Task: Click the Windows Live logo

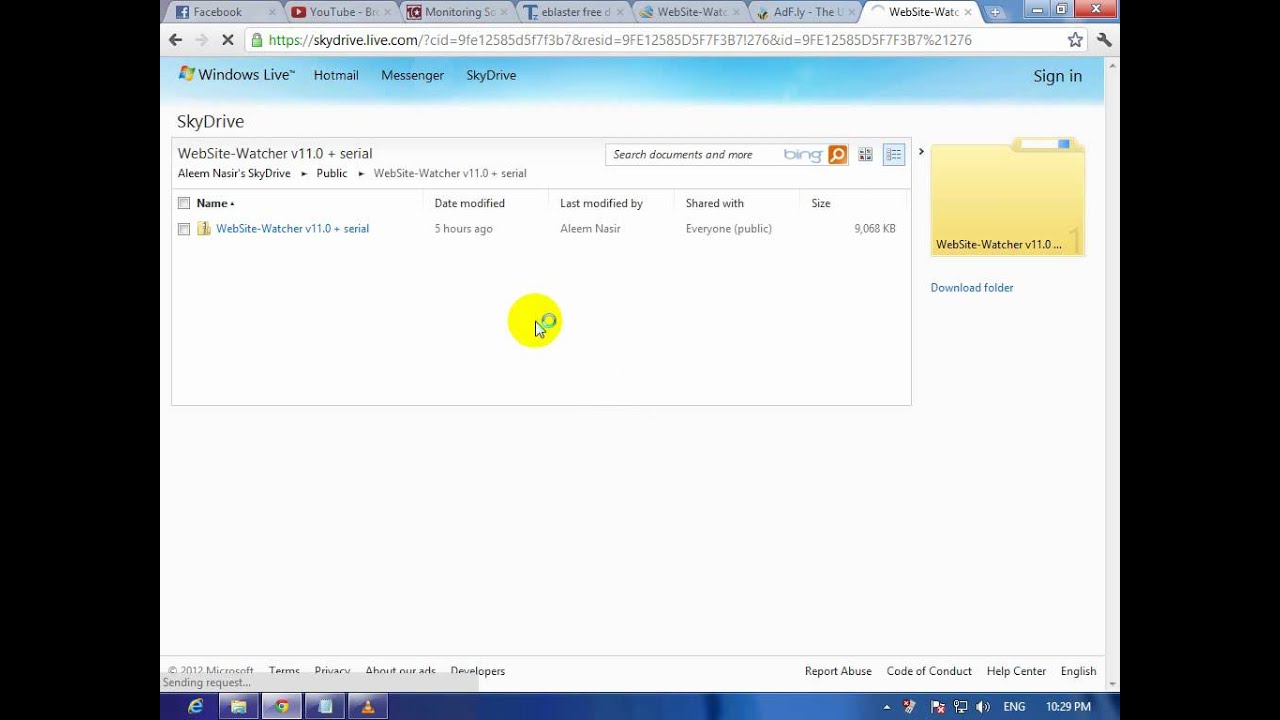Action: (236, 75)
